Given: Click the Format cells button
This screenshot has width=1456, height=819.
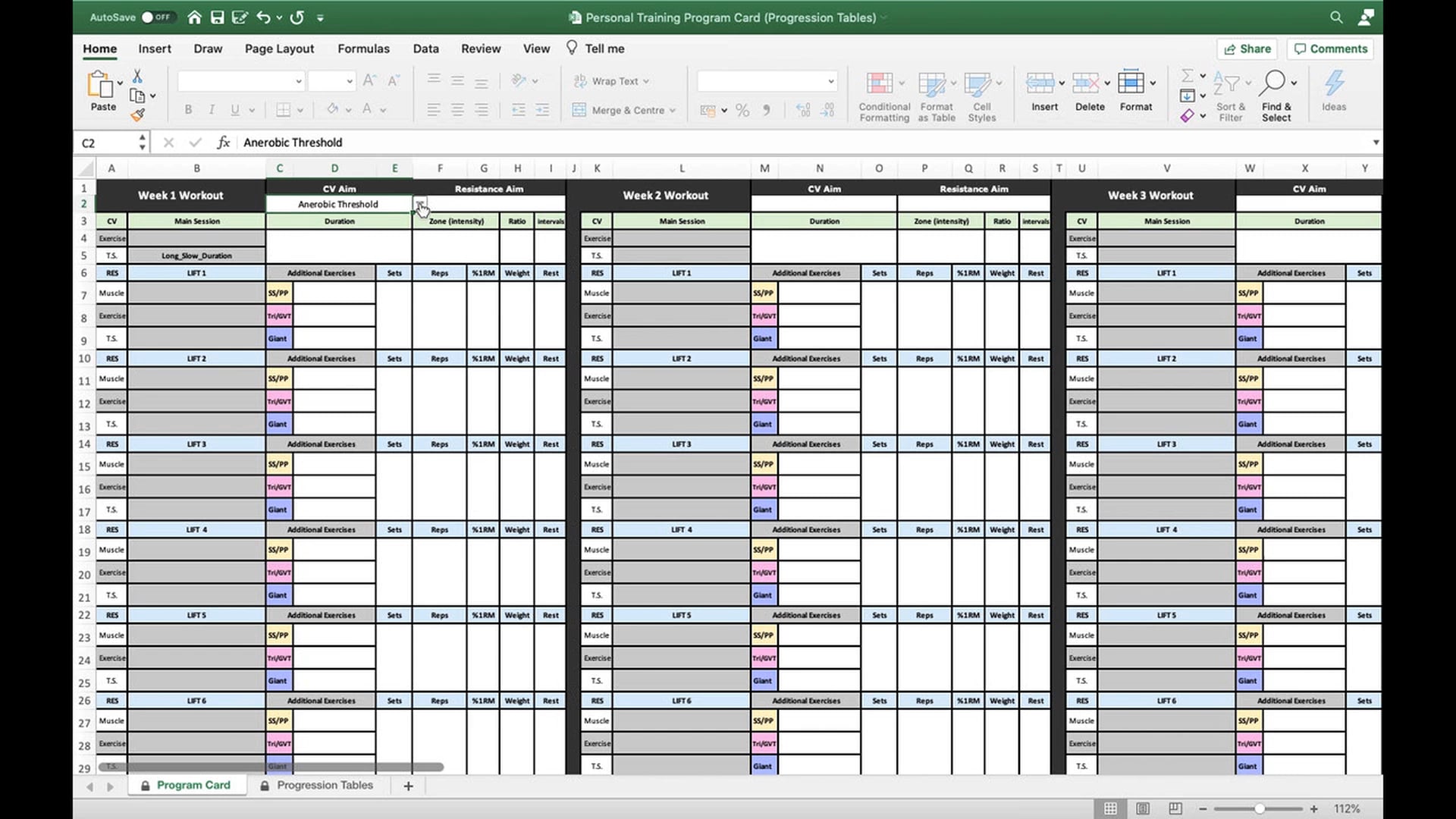Looking at the screenshot, I should point(1135,92).
